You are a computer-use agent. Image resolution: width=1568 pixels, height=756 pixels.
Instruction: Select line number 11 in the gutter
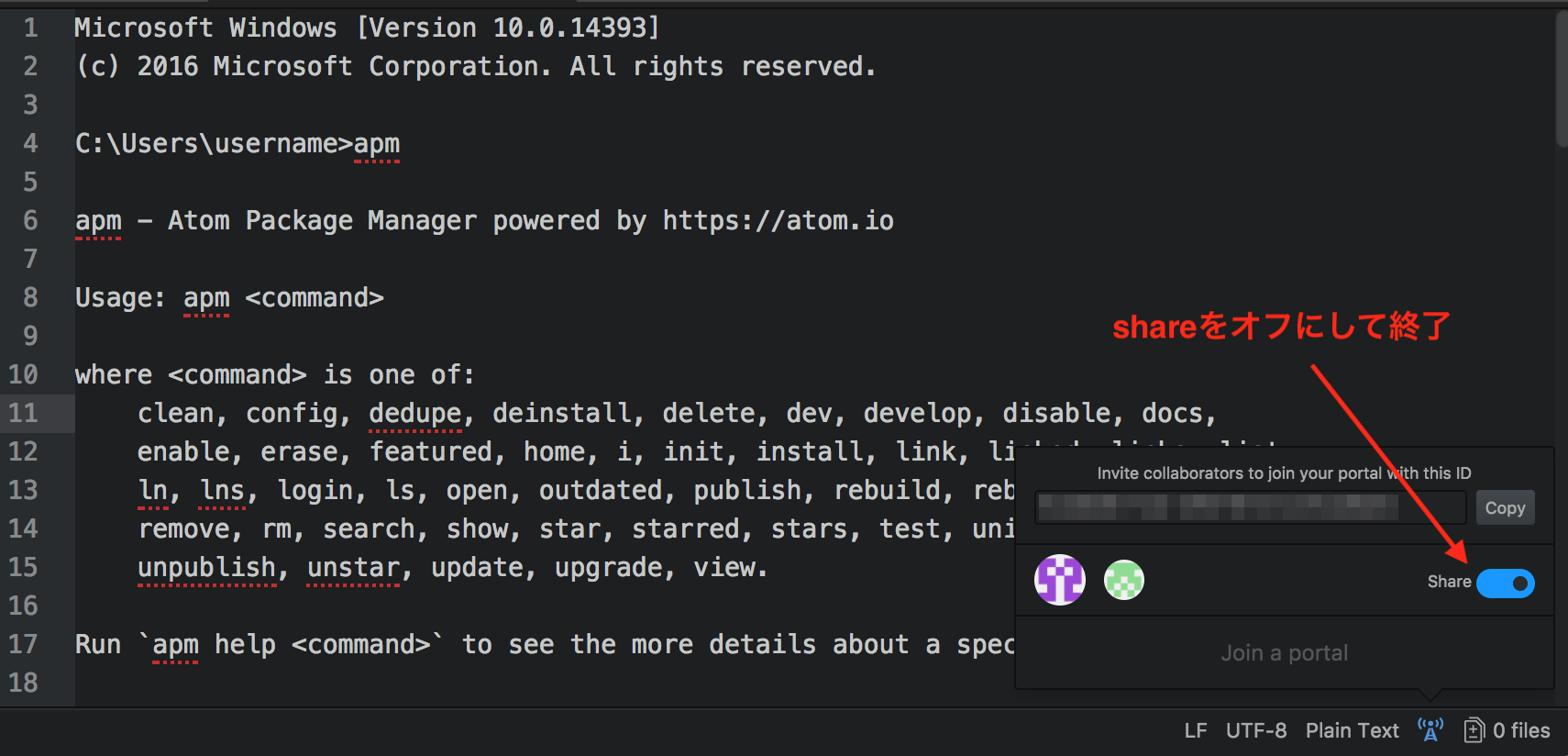point(24,413)
